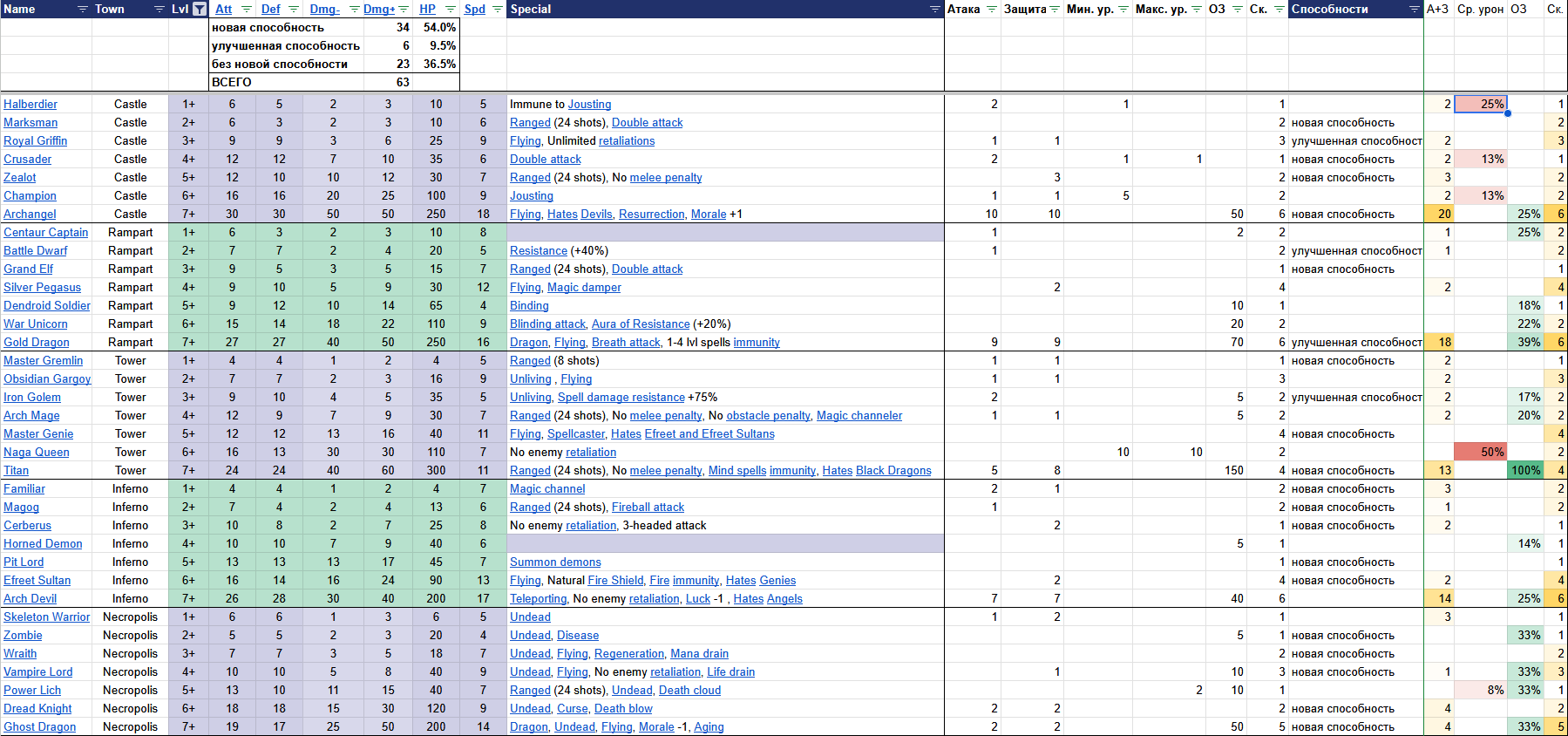This screenshot has height=736, width=1568.
Task: Open the Name column filter icon
Action: (83, 9)
